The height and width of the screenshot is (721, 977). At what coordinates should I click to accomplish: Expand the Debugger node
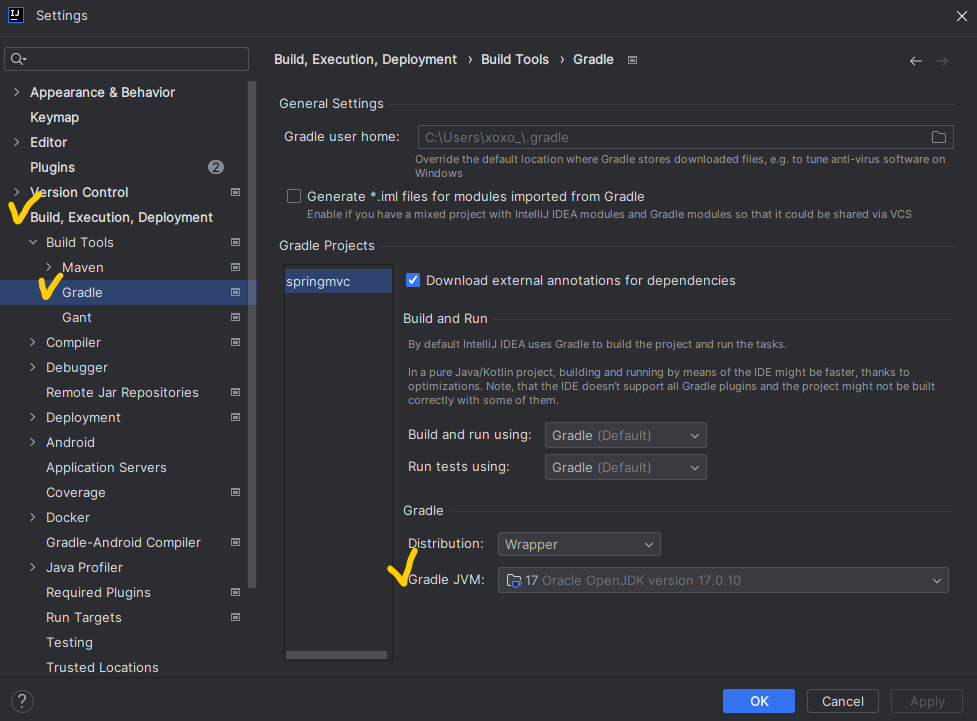click(x=33, y=367)
